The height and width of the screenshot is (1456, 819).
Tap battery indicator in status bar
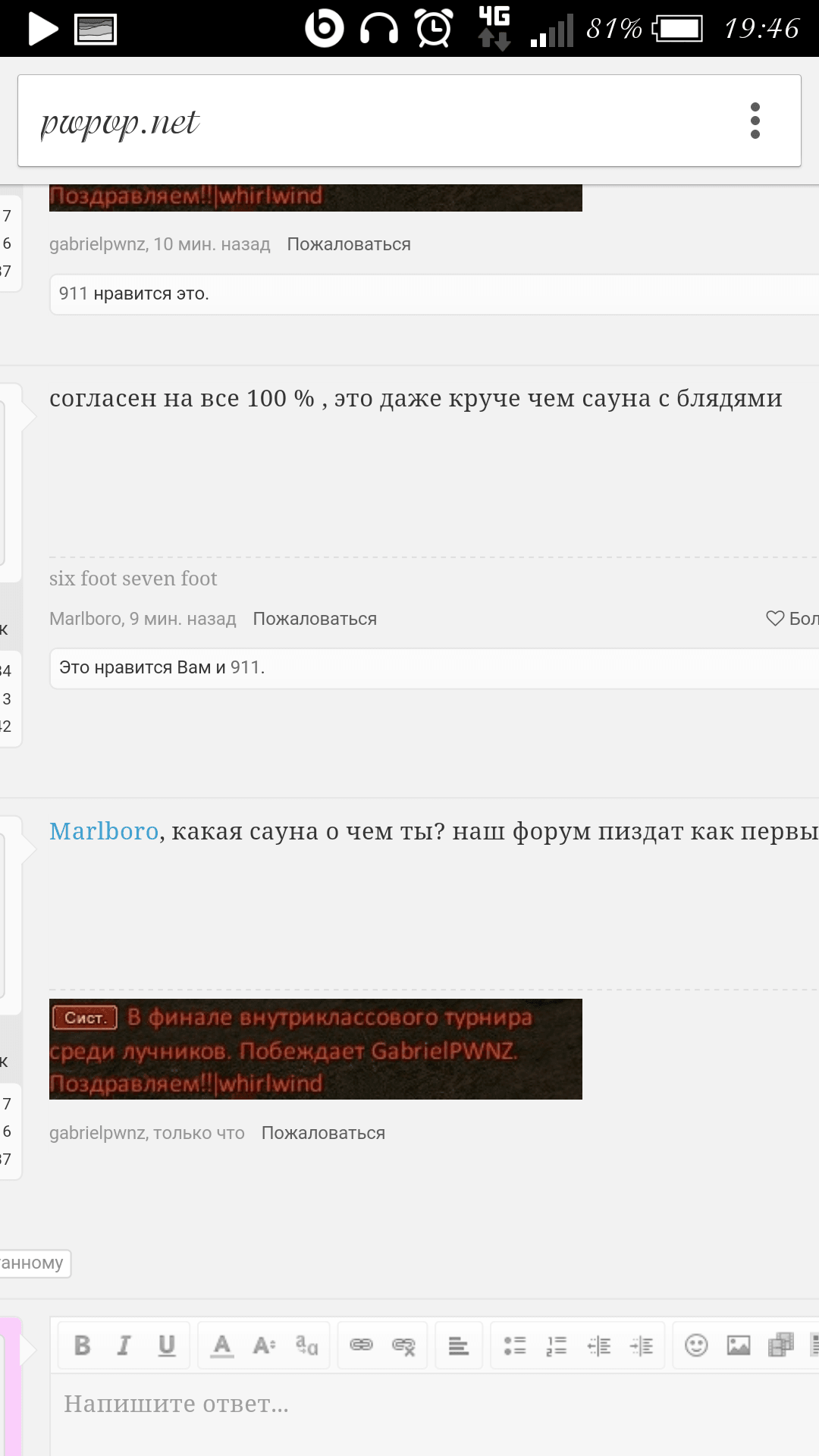(x=676, y=29)
